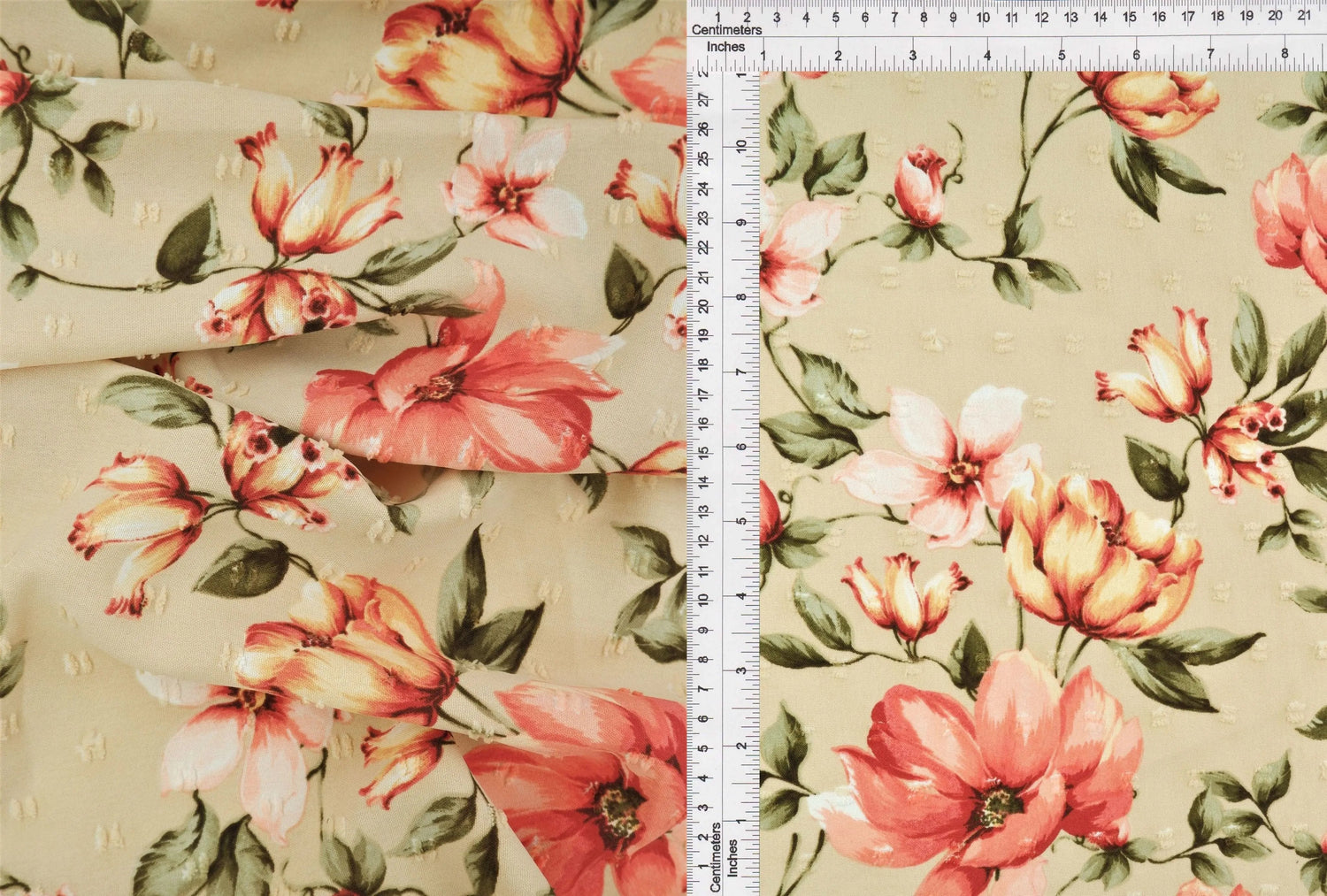Image resolution: width=1327 pixels, height=896 pixels.
Task: Click the 'Inches' label on the top ruler
Action: pos(725,47)
